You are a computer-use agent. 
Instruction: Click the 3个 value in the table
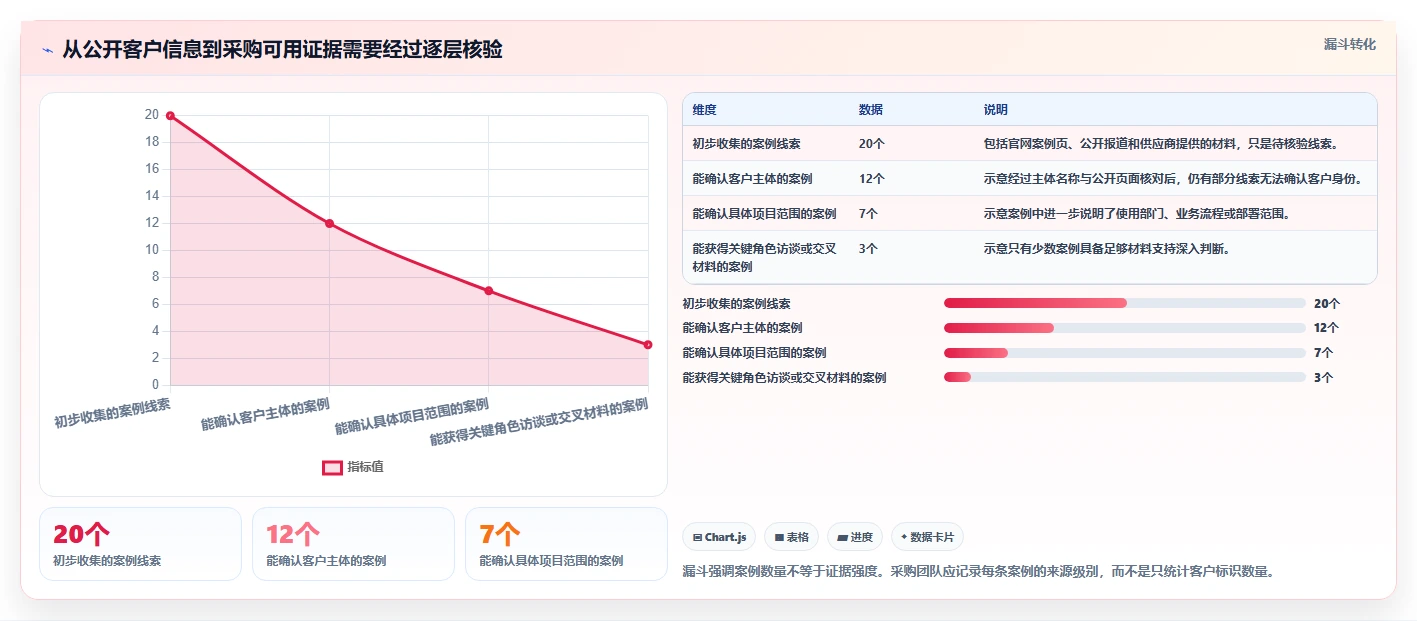coord(868,249)
